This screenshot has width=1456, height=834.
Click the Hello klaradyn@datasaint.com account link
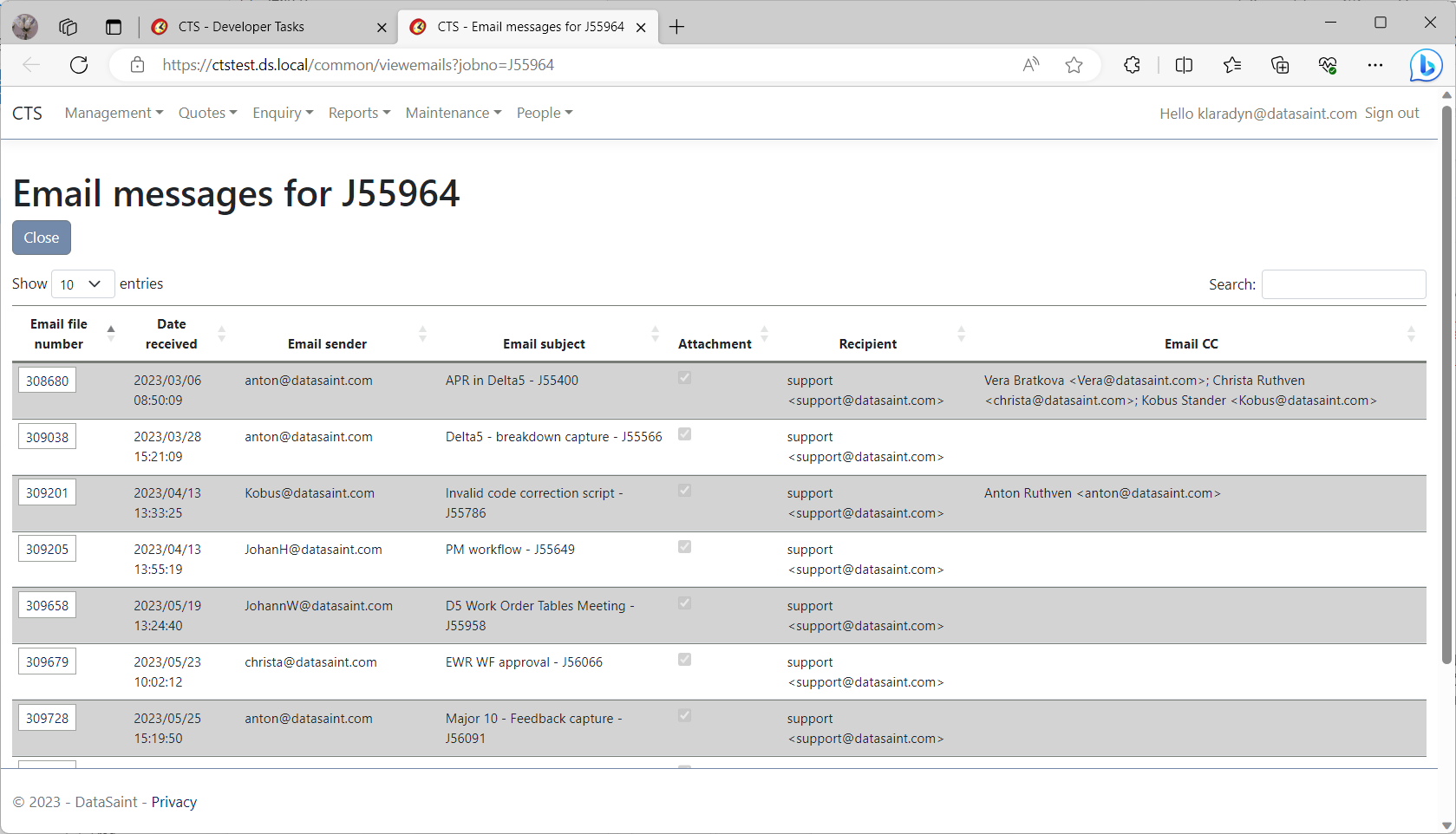[1258, 114]
